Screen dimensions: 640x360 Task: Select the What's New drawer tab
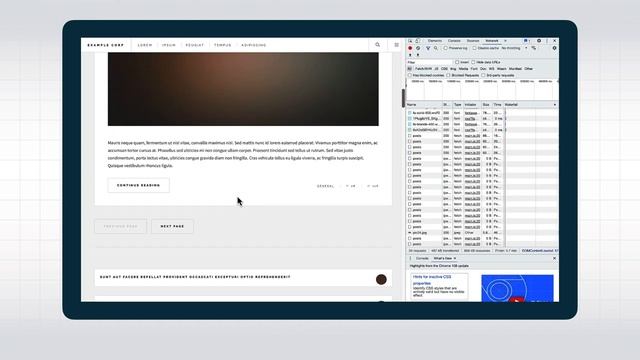click(x=442, y=258)
